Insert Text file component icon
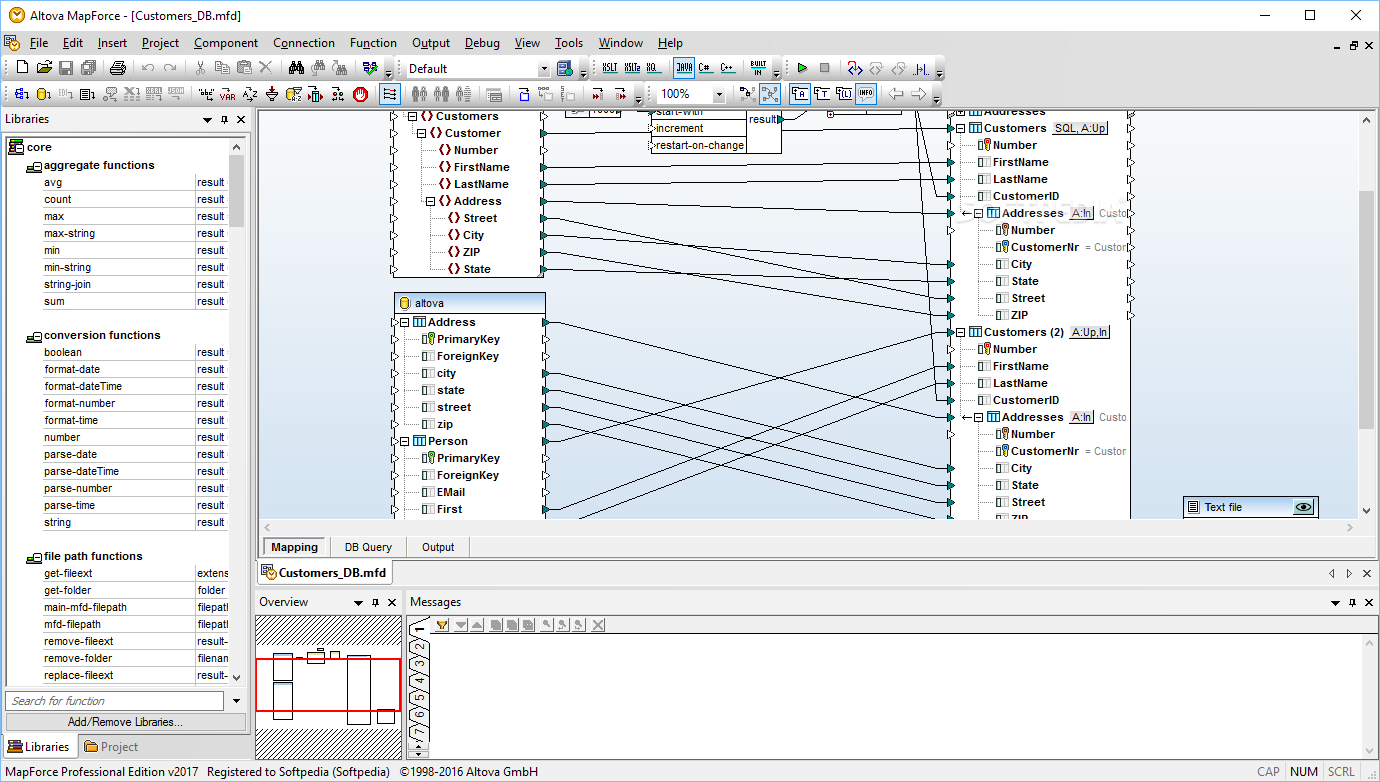Image resolution: width=1380 pixels, height=782 pixels. [87, 94]
